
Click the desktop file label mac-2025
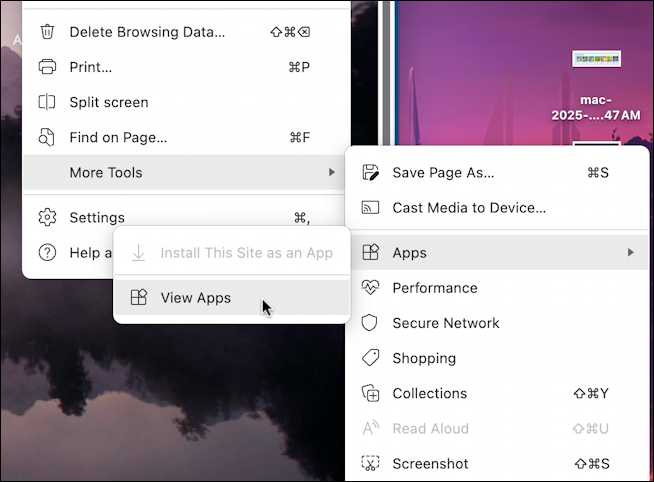point(596,108)
